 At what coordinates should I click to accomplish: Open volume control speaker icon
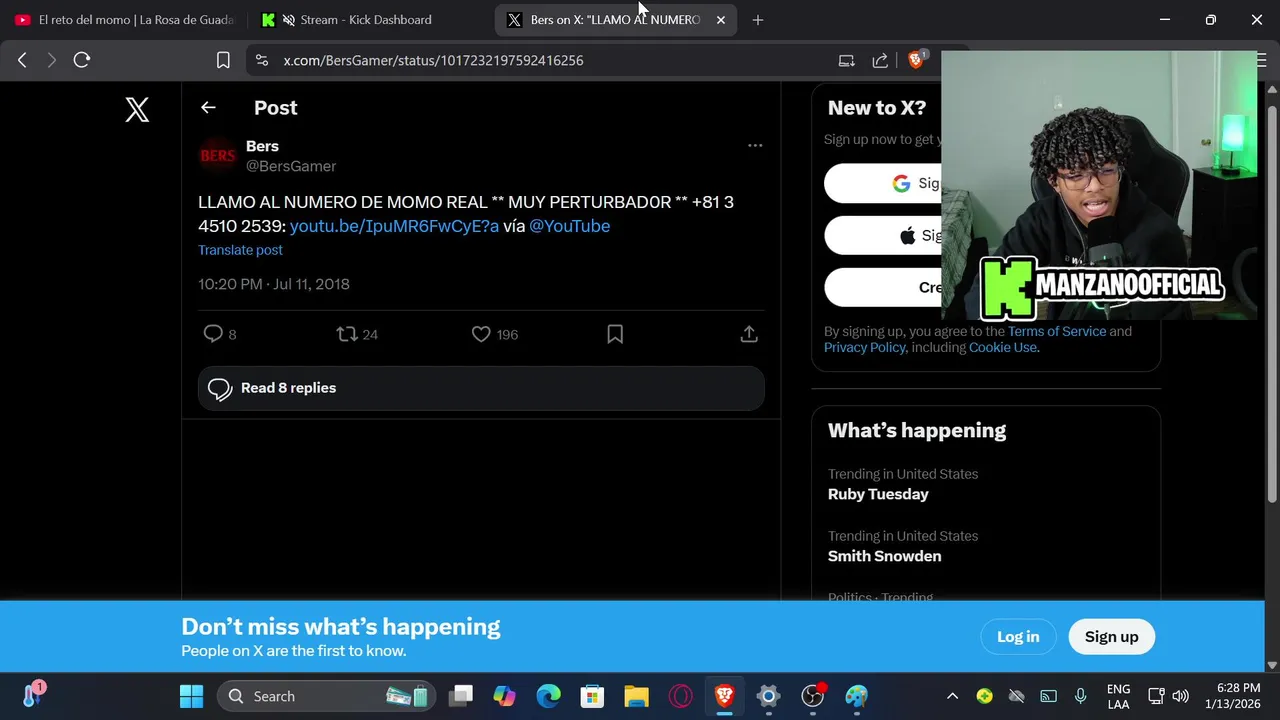[1181, 696]
